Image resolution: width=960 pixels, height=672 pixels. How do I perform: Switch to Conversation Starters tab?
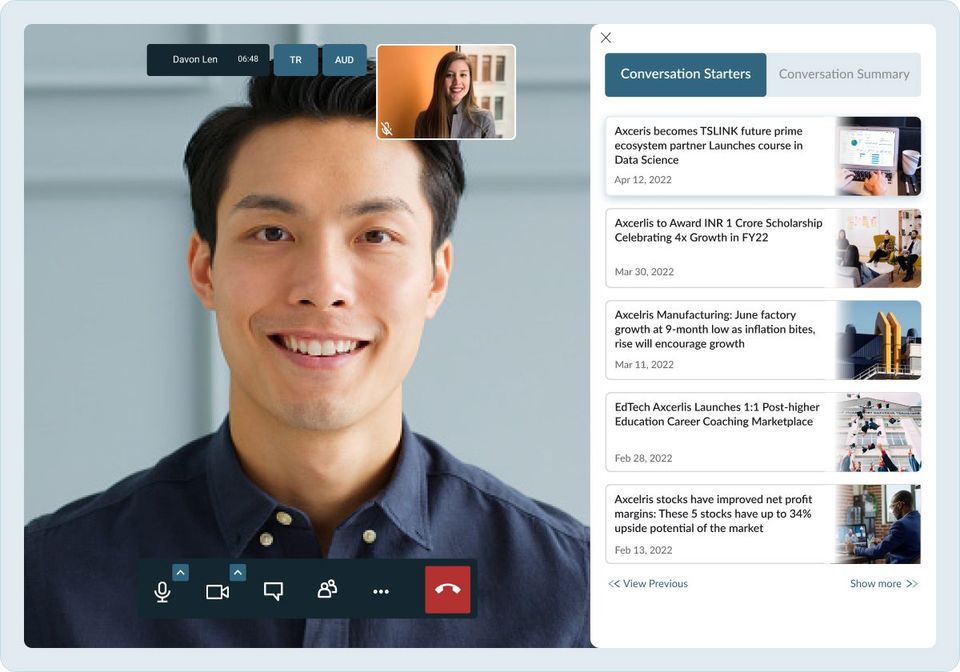[685, 74]
